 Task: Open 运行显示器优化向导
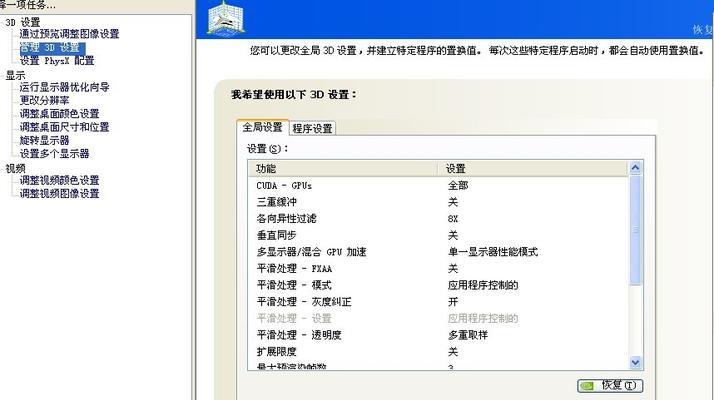click(x=64, y=87)
